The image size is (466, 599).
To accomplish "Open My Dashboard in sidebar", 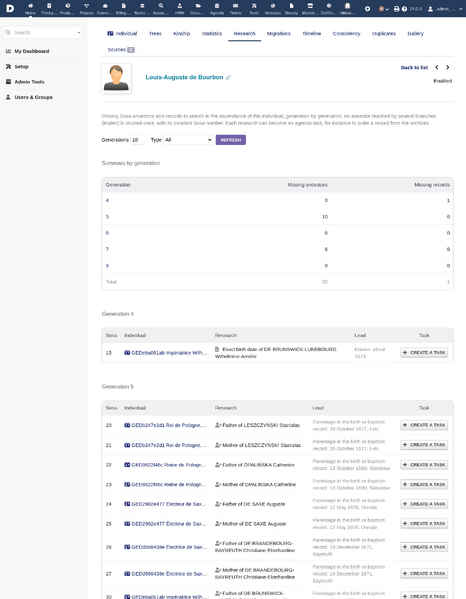I will pos(32,51).
